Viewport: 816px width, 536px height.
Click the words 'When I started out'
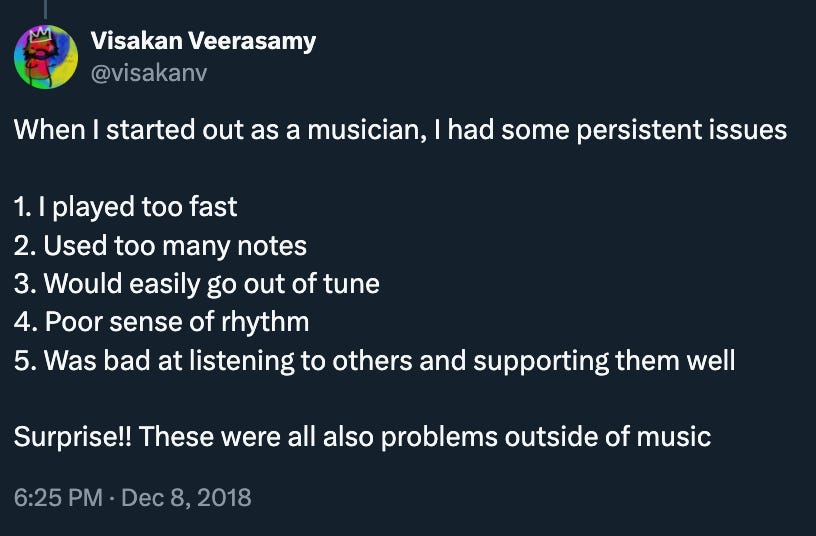[129, 130]
